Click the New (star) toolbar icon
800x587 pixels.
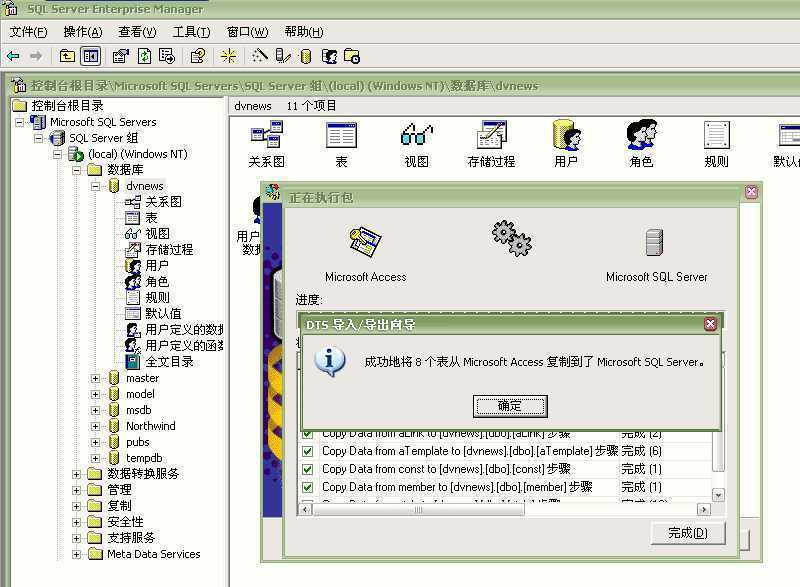click(x=229, y=56)
